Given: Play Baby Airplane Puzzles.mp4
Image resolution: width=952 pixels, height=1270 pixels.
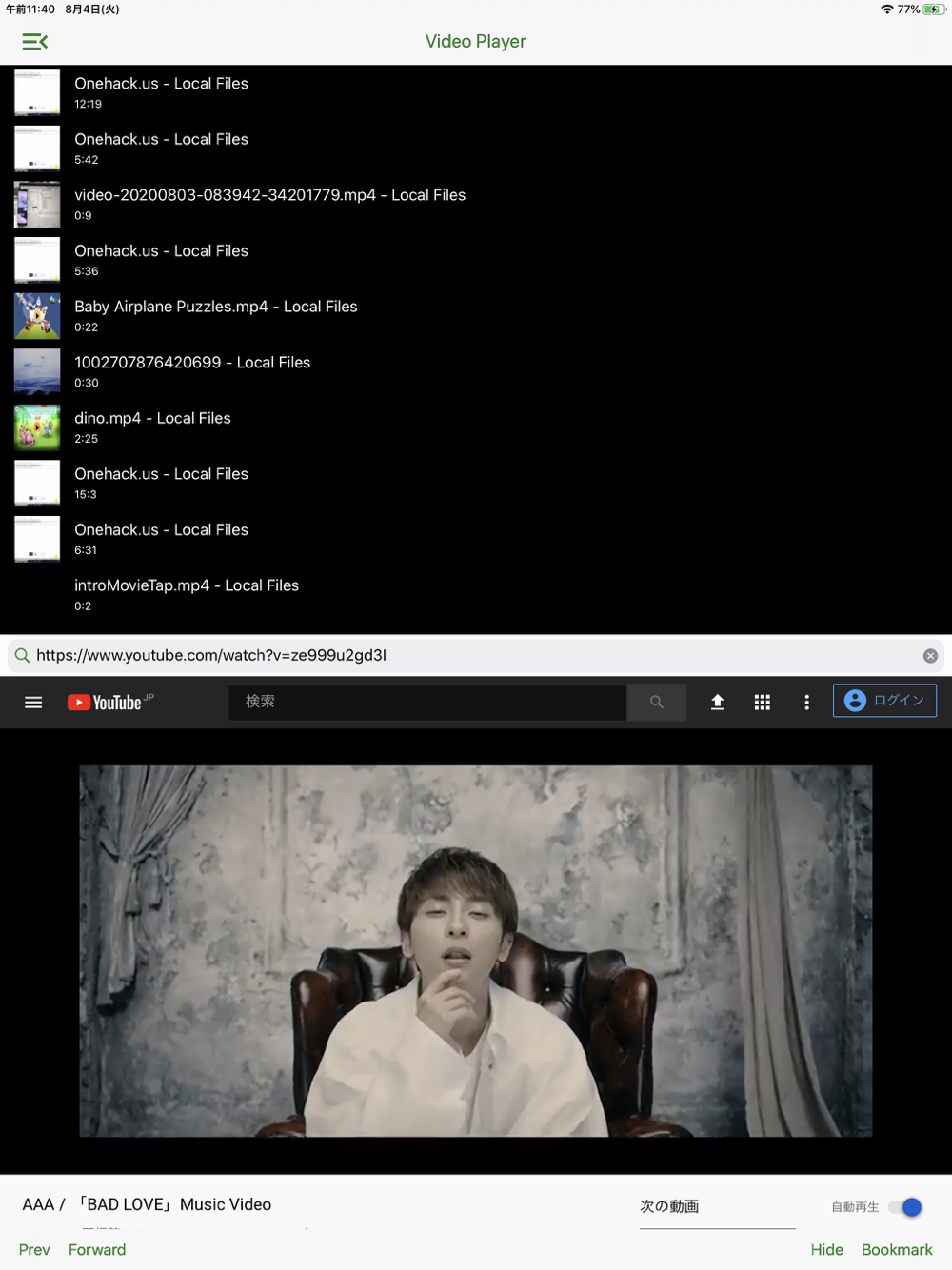Looking at the screenshot, I should tap(476, 316).
